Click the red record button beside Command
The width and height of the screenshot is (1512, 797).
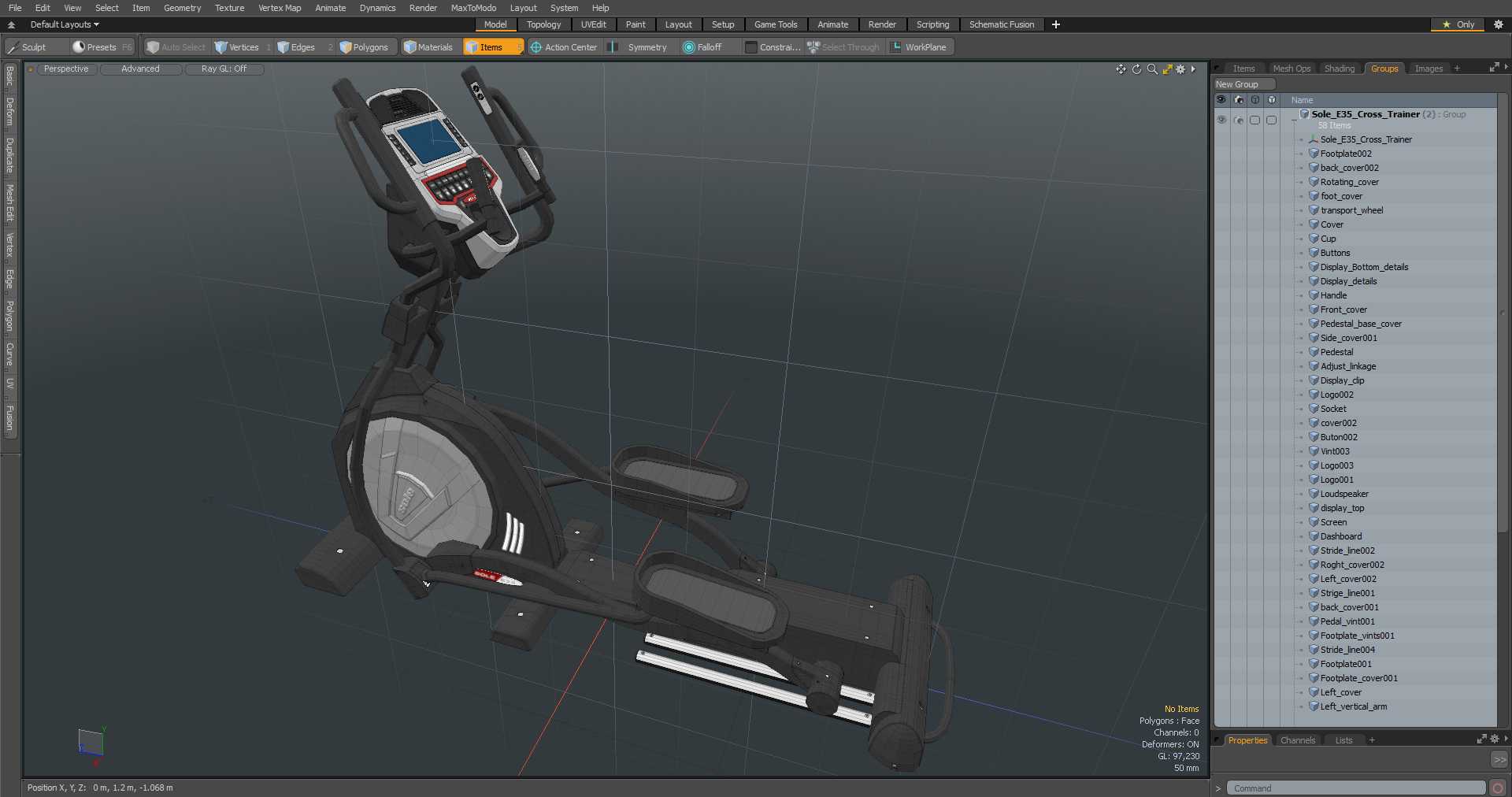(x=1498, y=788)
